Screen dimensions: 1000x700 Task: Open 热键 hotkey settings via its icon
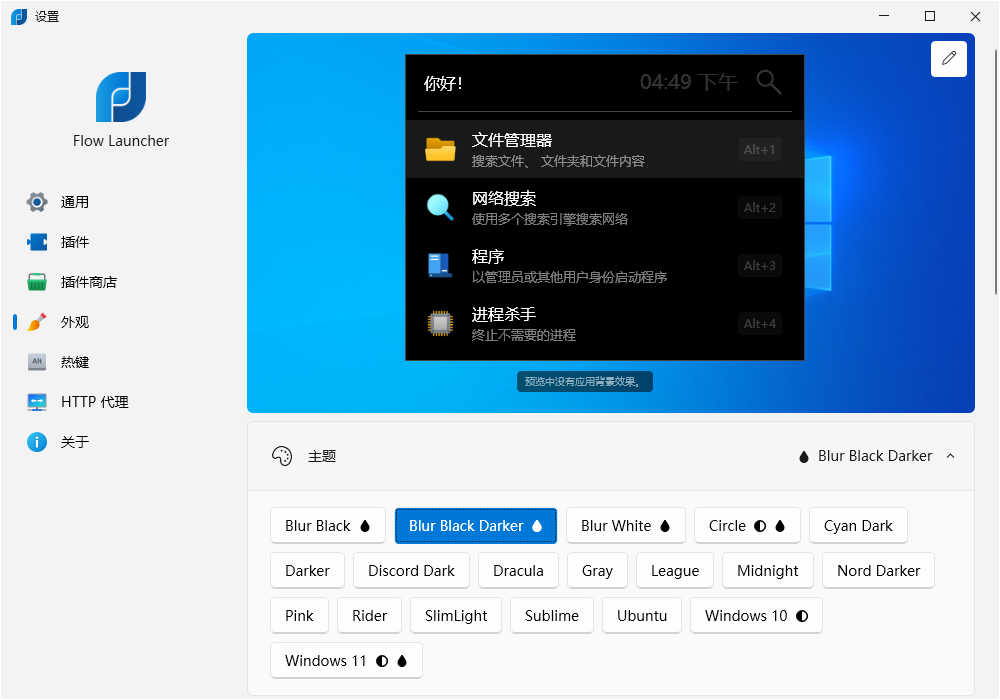tap(37, 361)
